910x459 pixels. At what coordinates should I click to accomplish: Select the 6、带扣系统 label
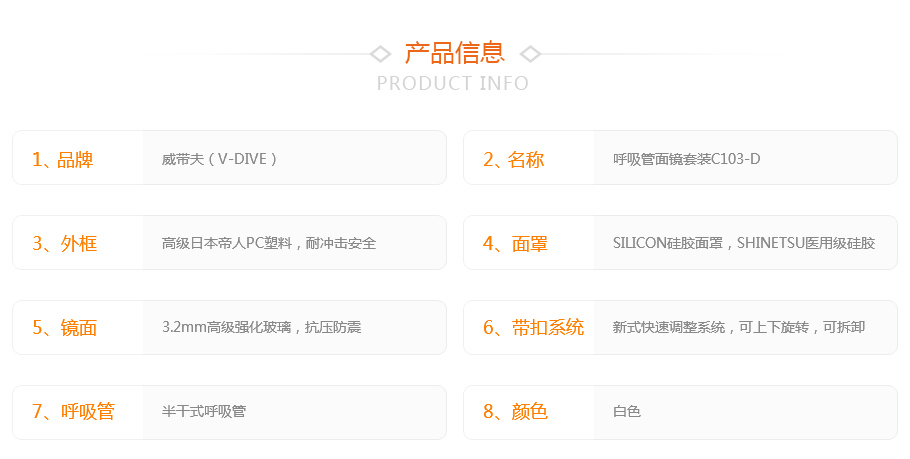tap(533, 328)
